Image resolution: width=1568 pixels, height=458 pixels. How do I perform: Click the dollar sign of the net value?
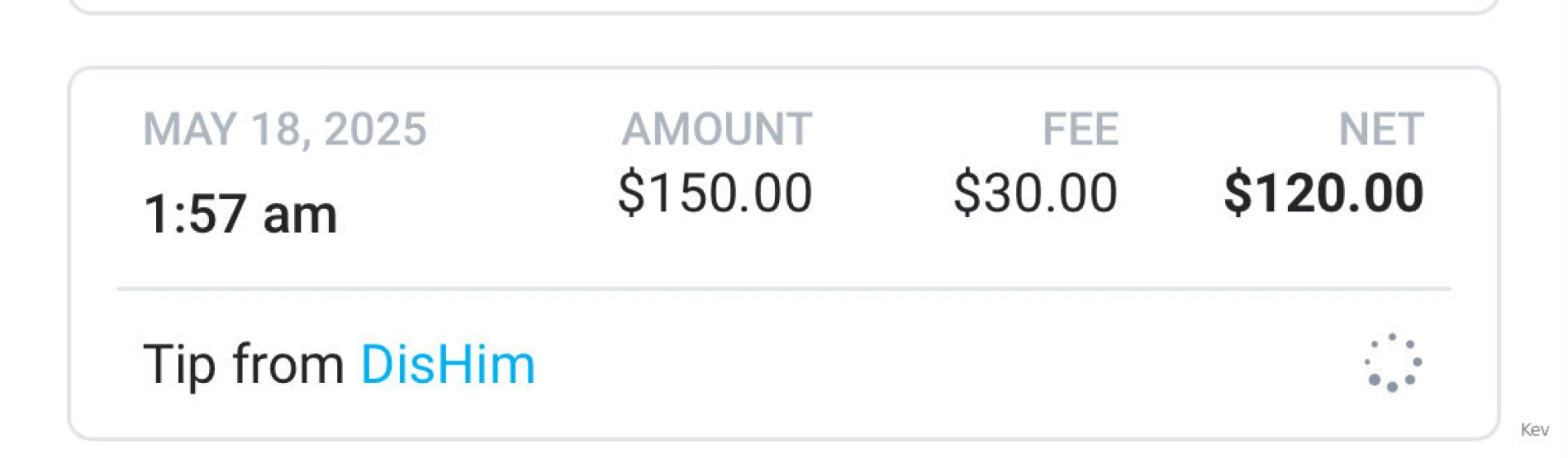coord(1236,193)
